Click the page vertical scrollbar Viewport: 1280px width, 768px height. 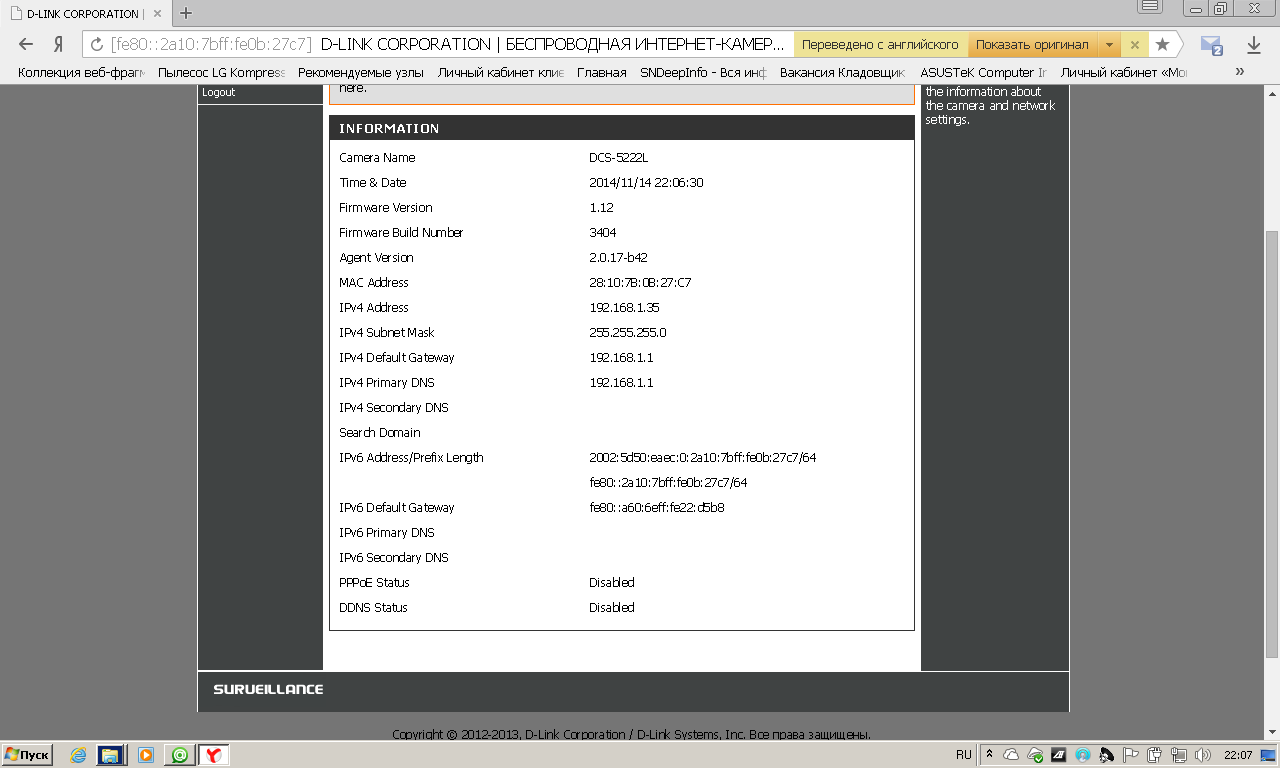[x=1272, y=440]
